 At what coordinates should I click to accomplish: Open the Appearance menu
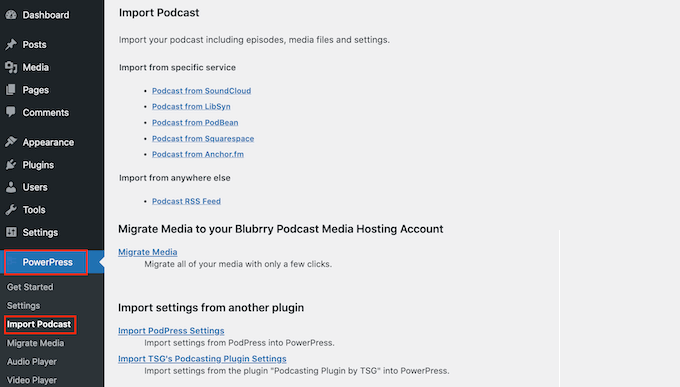point(48,142)
